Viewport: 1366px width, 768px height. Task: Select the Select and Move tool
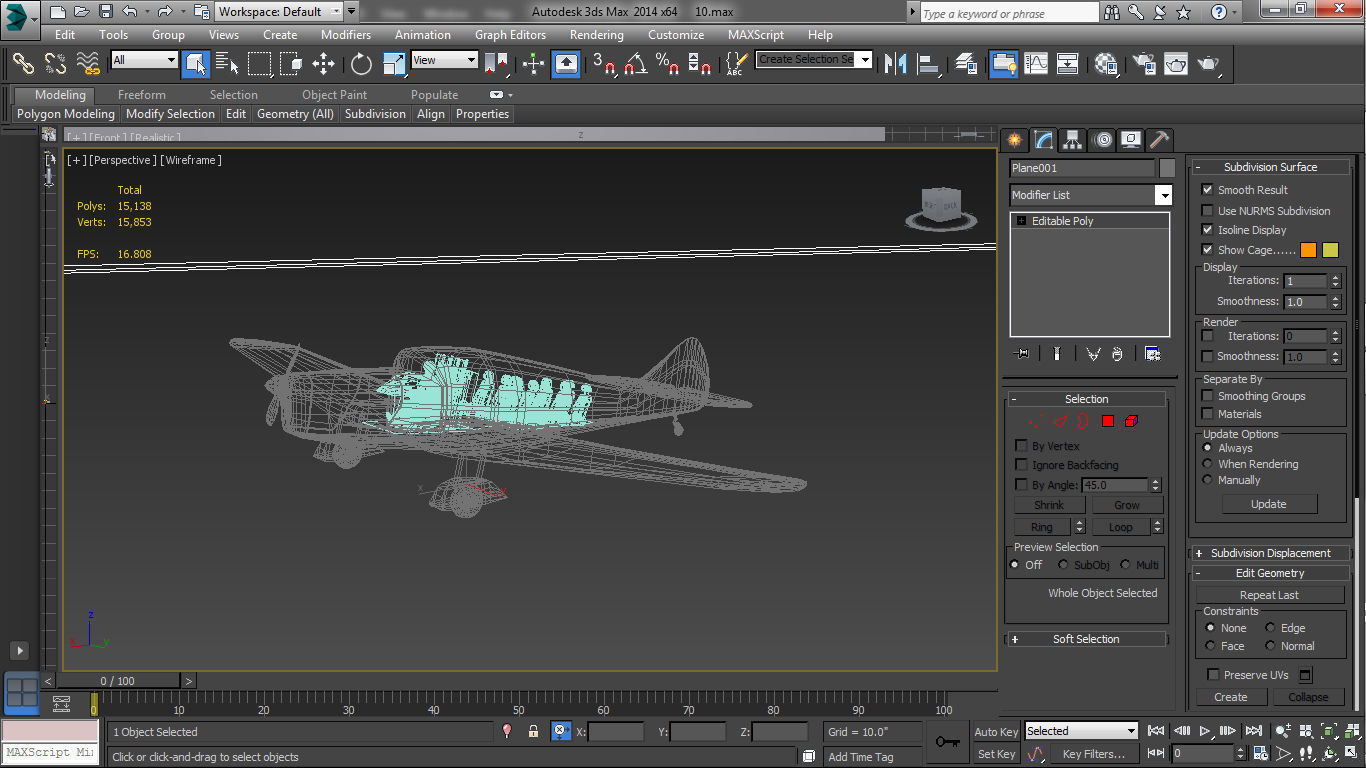click(x=323, y=64)
